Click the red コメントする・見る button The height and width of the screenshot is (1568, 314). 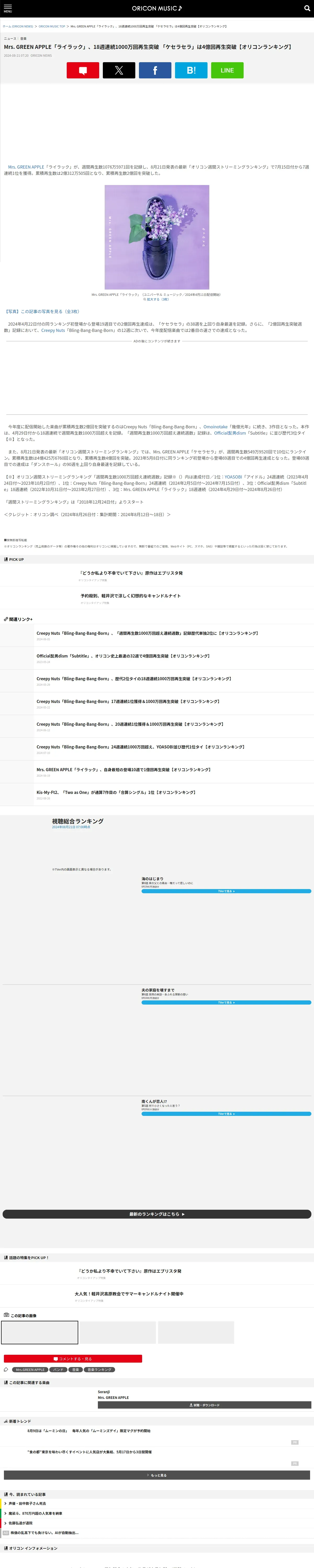click(73, 1359)
